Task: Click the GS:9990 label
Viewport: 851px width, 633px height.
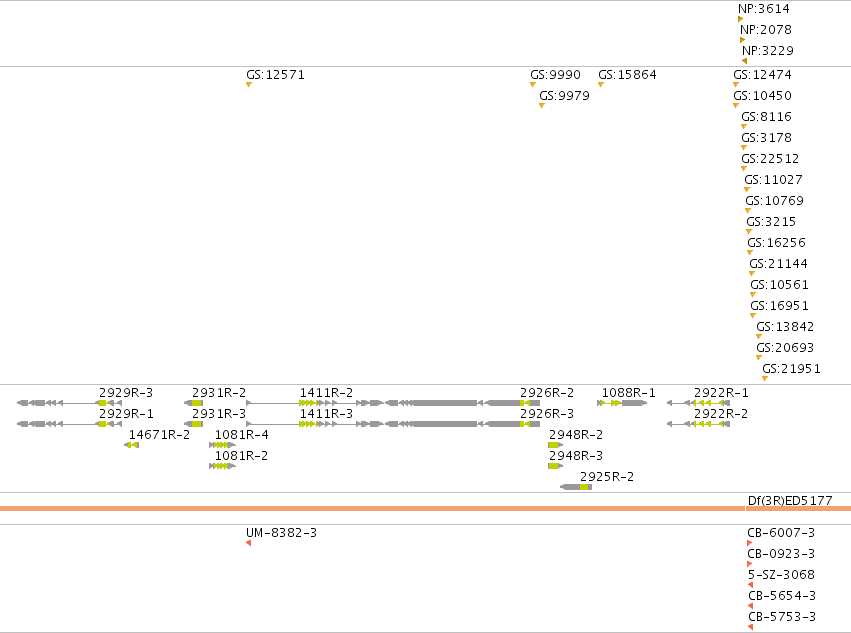Action: 556,75
